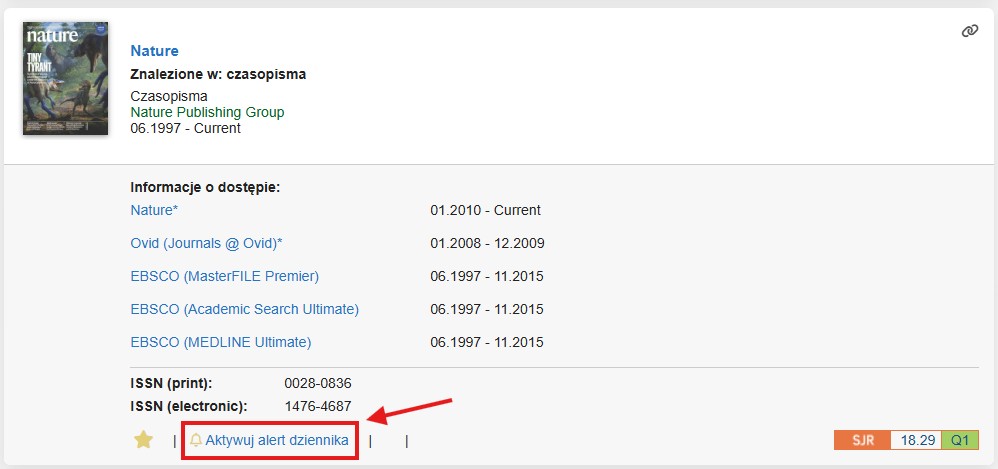The width and height of the screenshot is (998, 469).
Task: Open EBSCO (MasterFILE Premier) link
Action: click(225, 276)
